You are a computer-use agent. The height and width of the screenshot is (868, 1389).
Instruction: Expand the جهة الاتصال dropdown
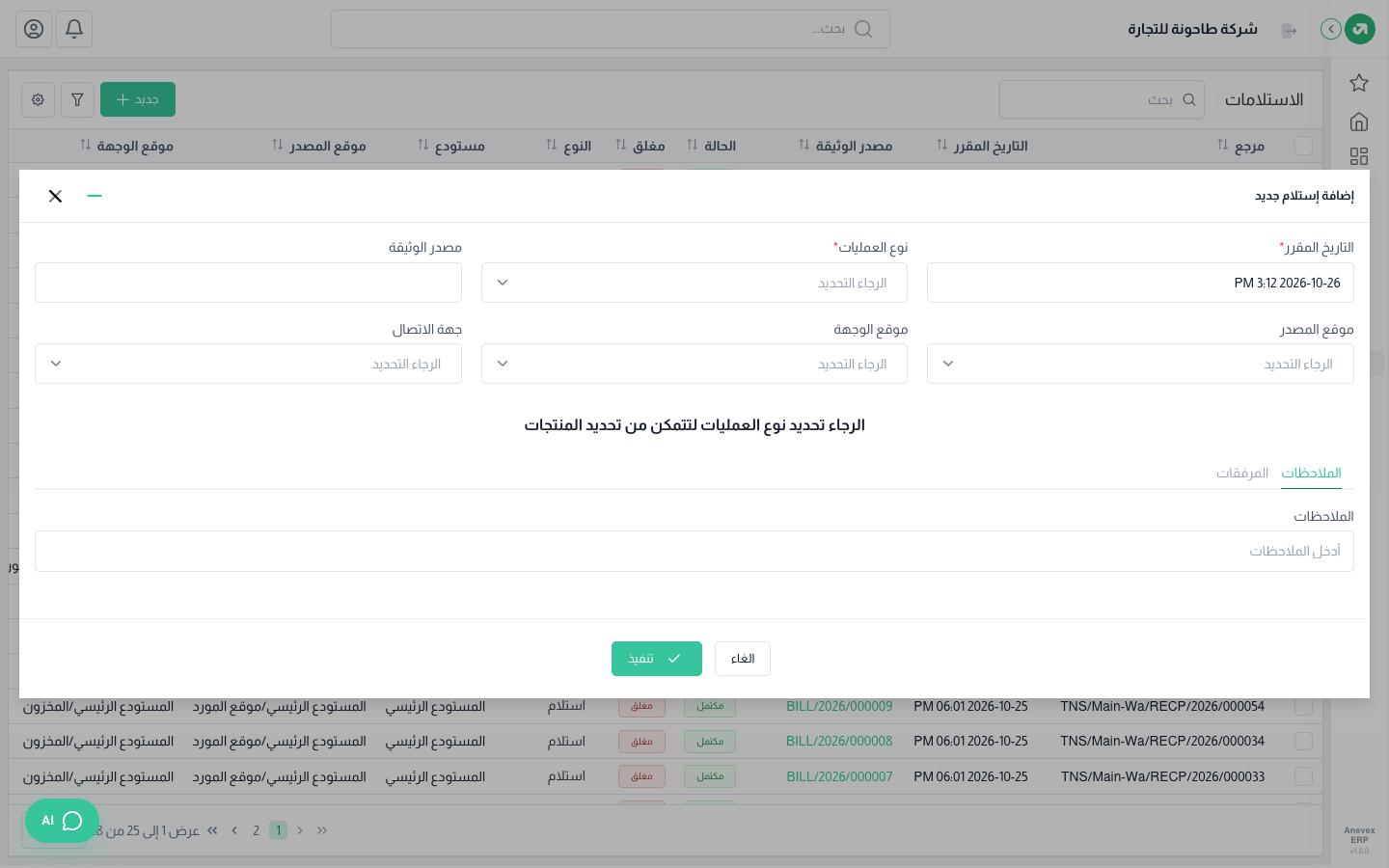[248, 364]
